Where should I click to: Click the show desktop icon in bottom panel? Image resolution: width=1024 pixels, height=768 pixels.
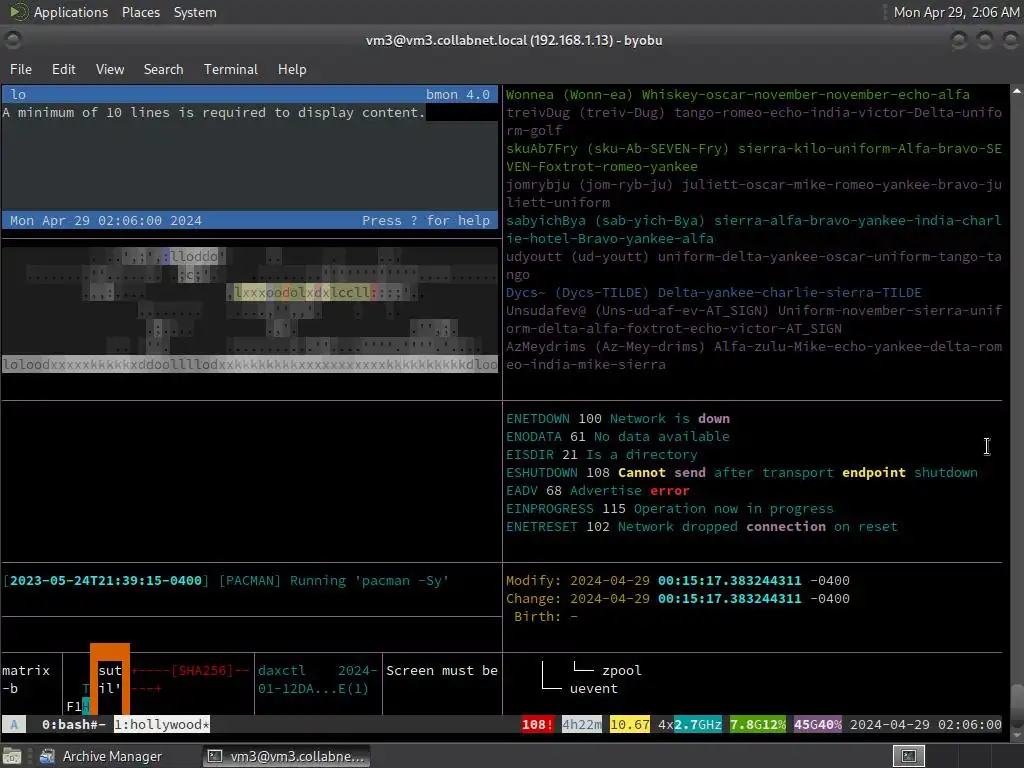12,756
